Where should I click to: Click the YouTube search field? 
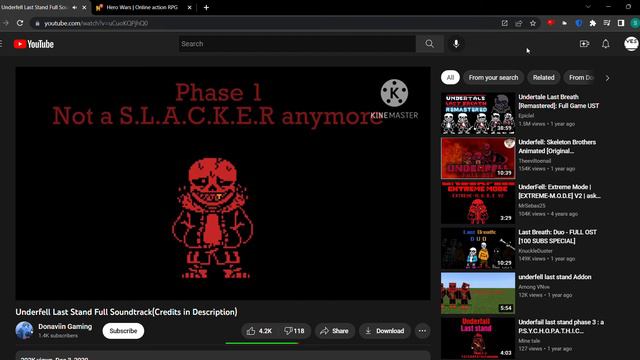pos(297,44)
